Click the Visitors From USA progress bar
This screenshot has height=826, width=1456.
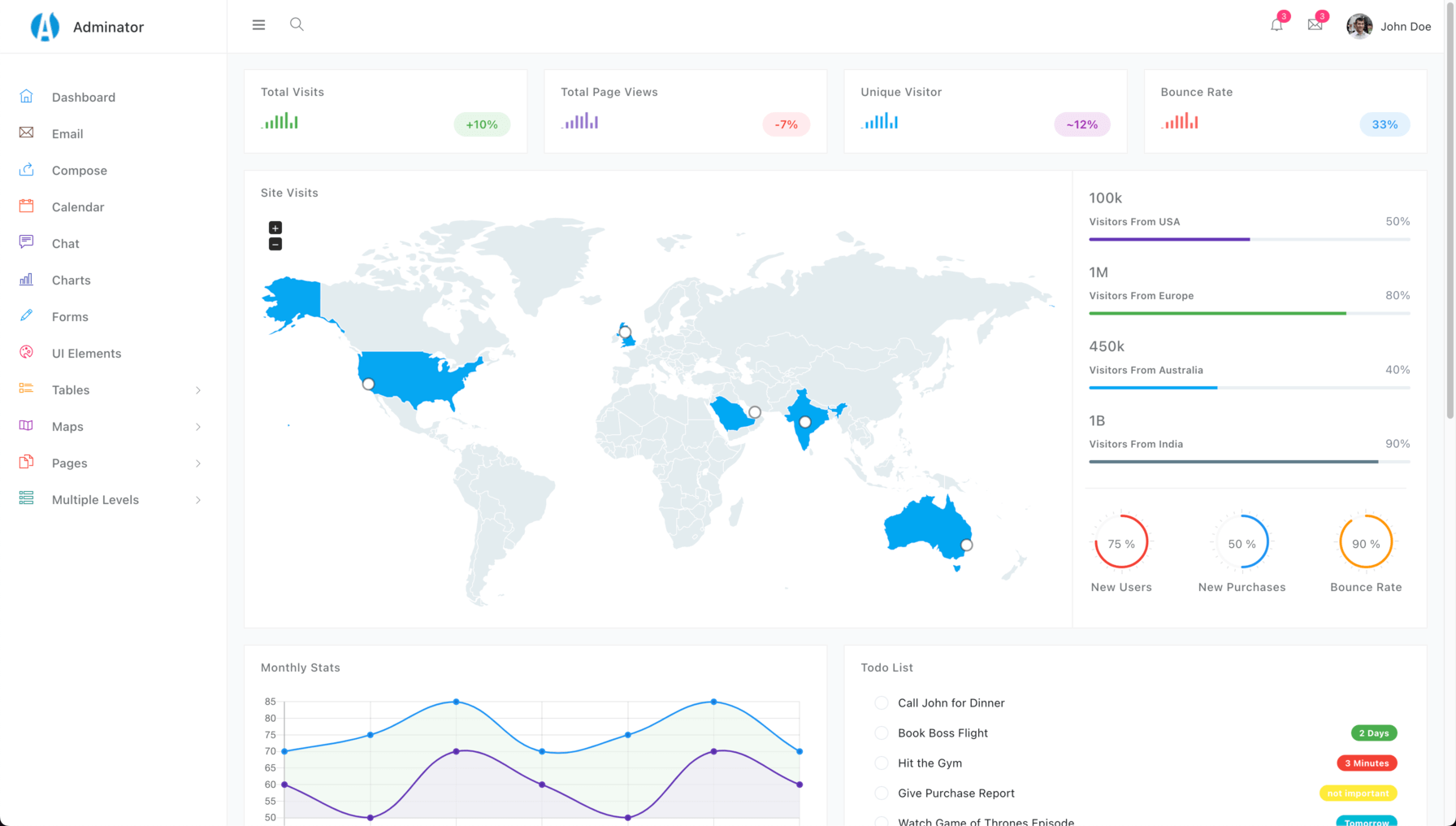tap(1249, 239)
